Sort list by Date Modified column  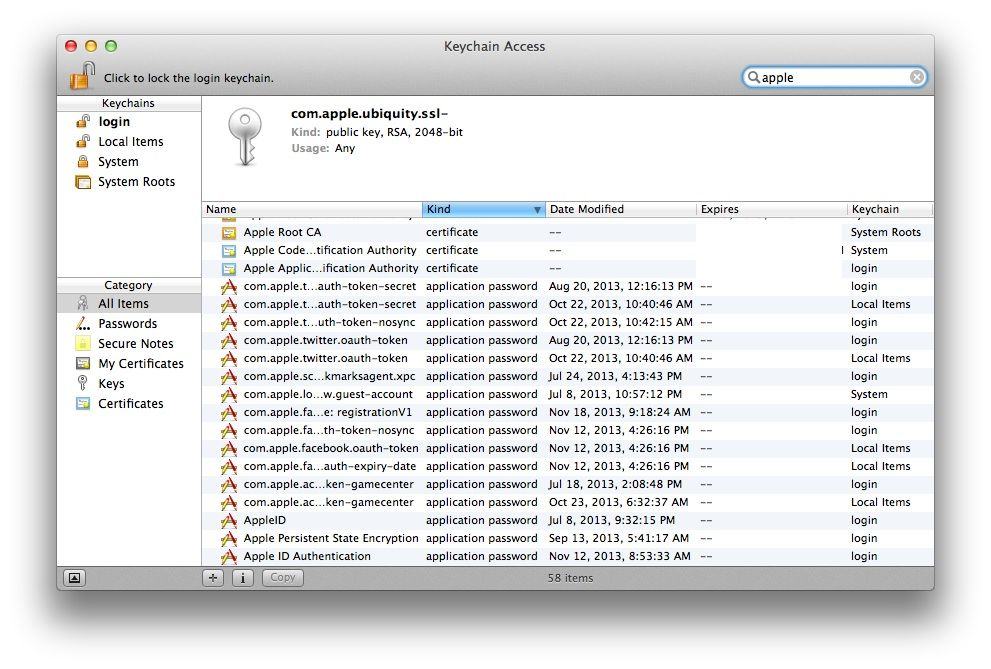coord(620,209)
